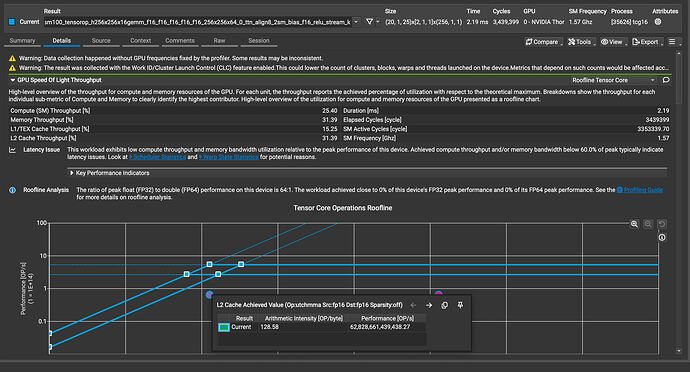Open the Profiling Guide link
This screenshot has width=690, height=372.
639,190
